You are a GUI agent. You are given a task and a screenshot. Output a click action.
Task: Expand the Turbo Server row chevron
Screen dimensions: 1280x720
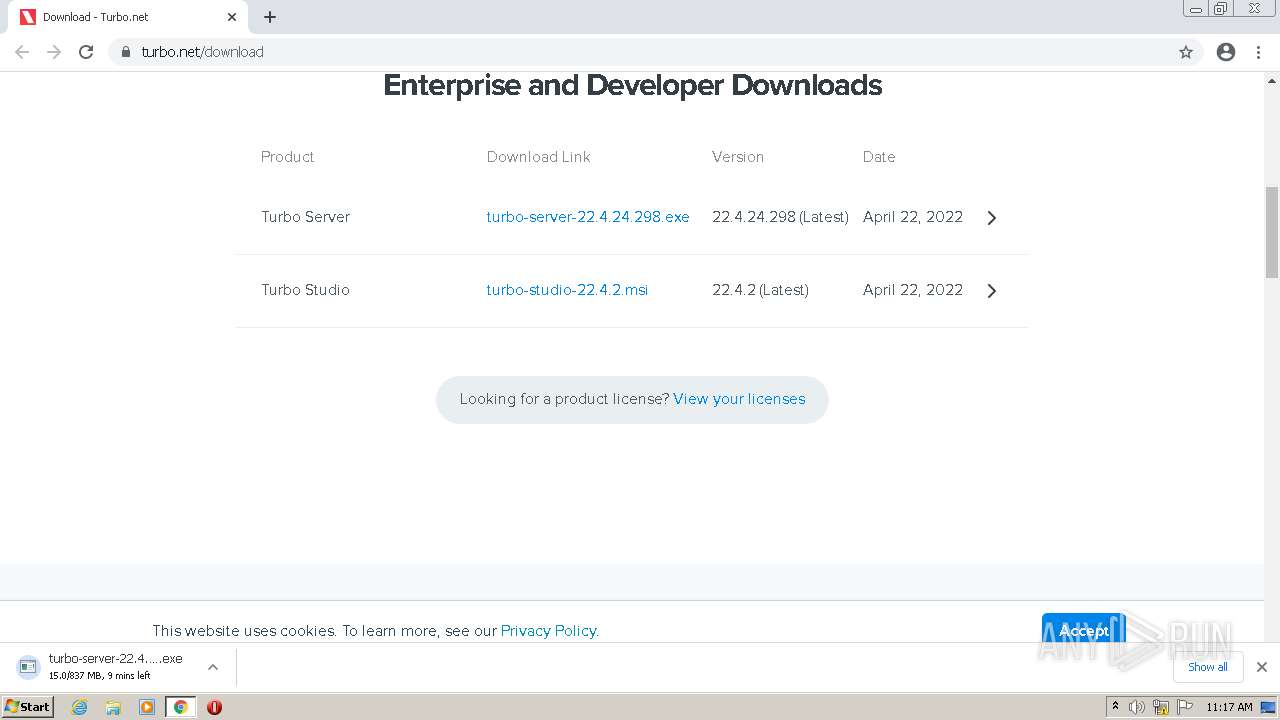991,218
